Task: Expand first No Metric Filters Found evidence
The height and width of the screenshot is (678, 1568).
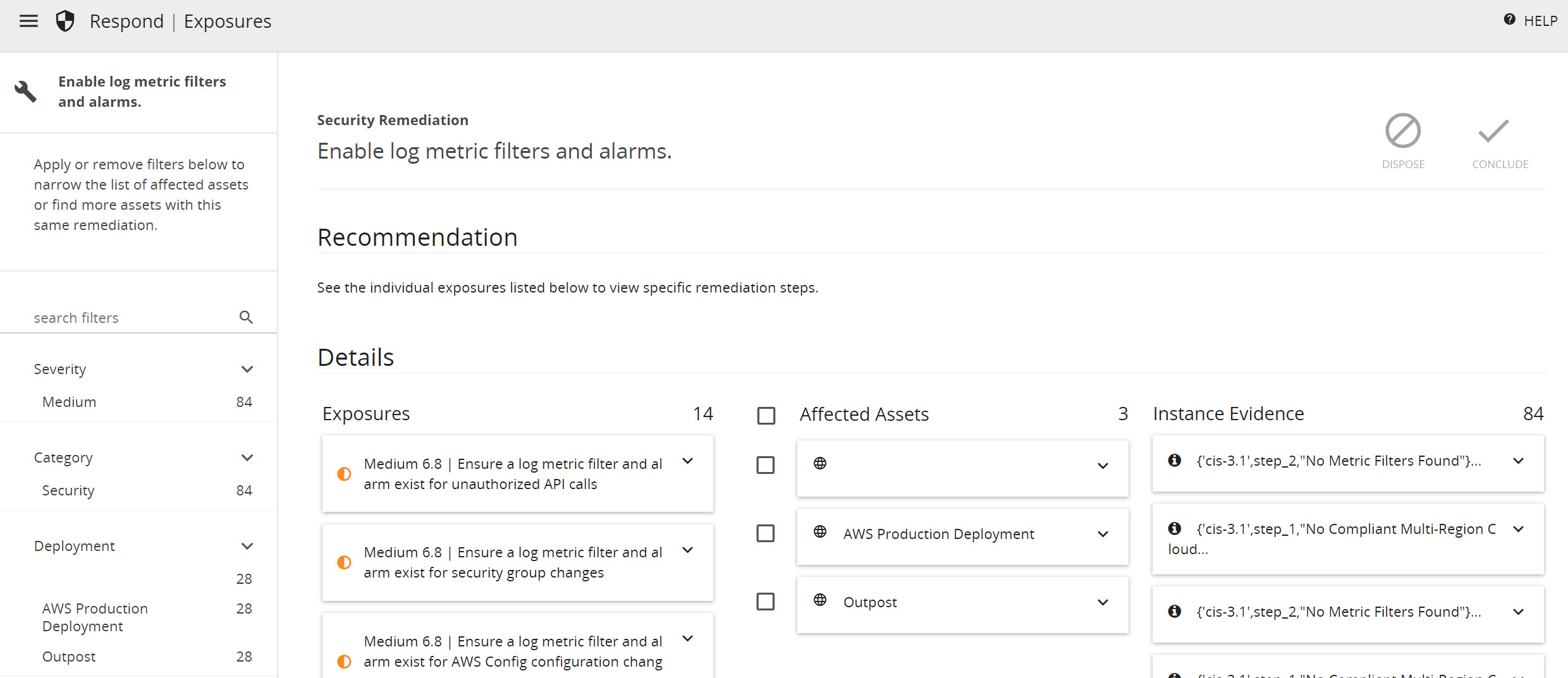Action: (x=1518, y=461)
